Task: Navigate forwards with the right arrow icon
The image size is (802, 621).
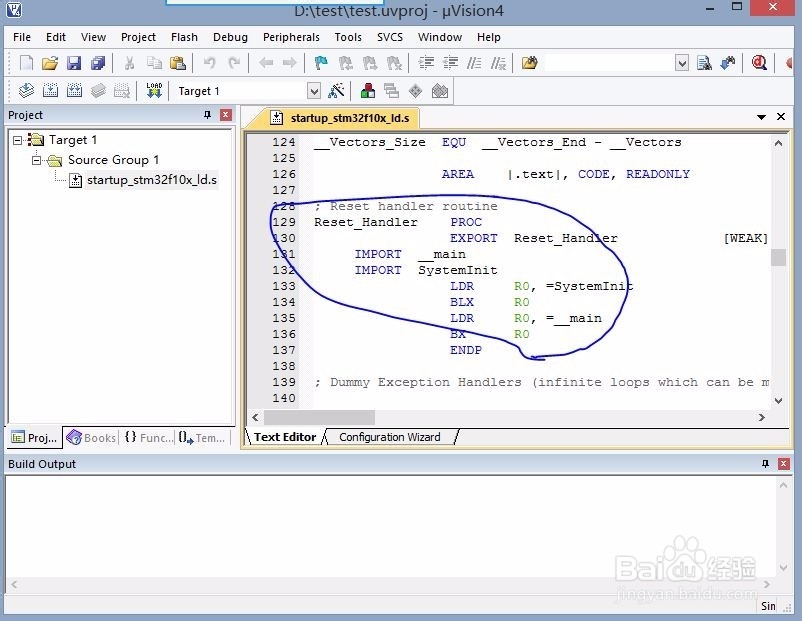Action: (289, 63)
